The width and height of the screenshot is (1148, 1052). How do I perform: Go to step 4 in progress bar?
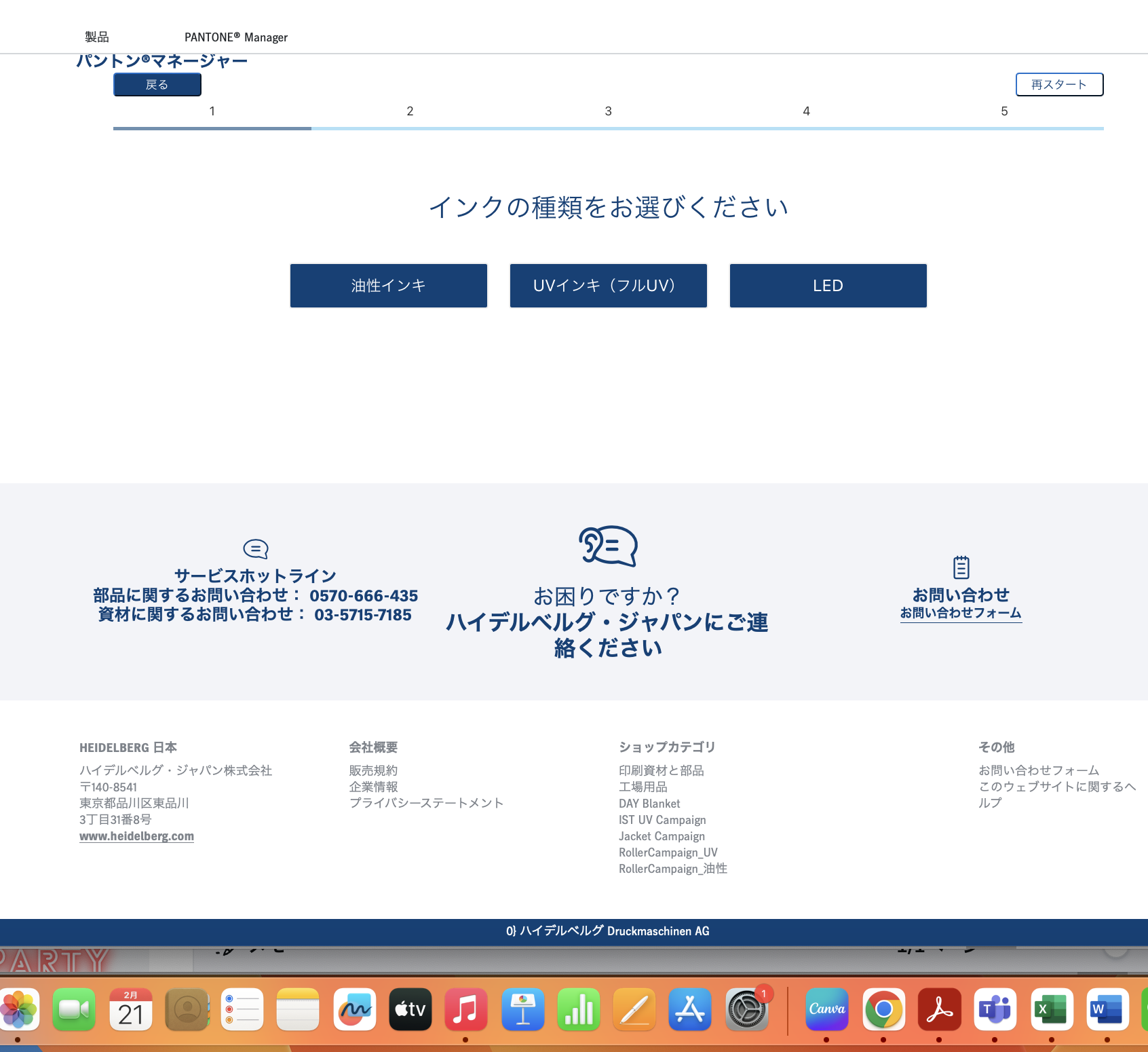[807, 111]
